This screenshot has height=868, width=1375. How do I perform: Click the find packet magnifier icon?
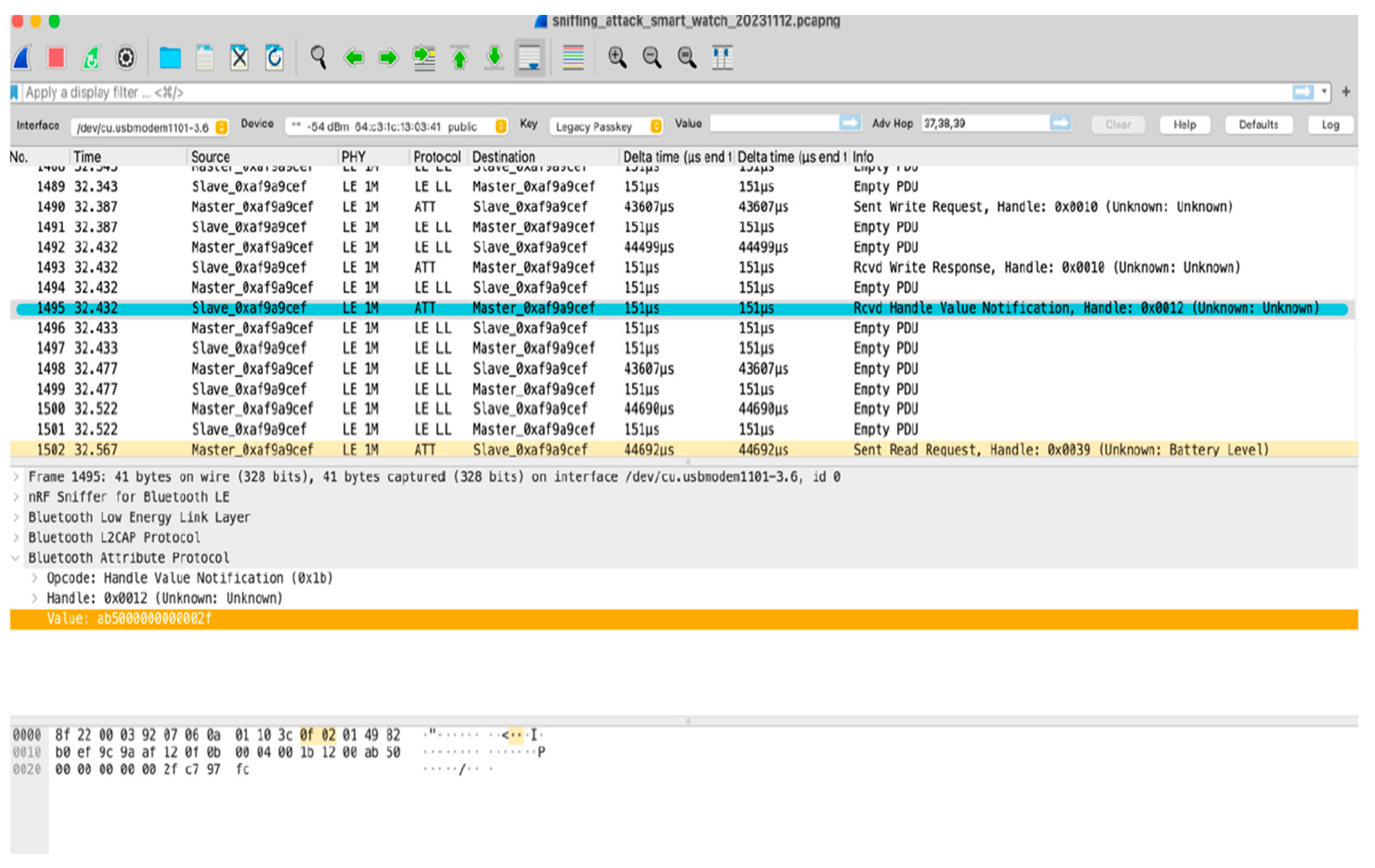click(318, 58)
